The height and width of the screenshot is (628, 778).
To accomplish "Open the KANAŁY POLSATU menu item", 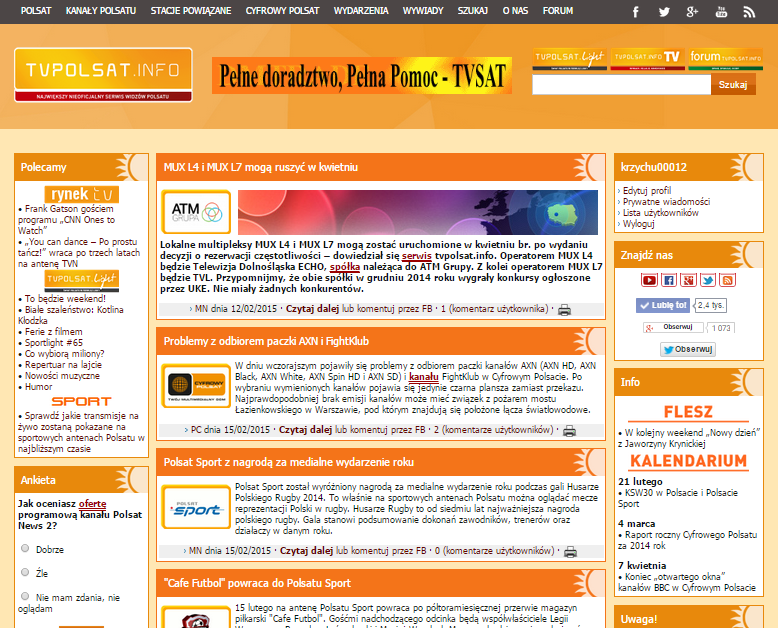I will click(101, 10).
